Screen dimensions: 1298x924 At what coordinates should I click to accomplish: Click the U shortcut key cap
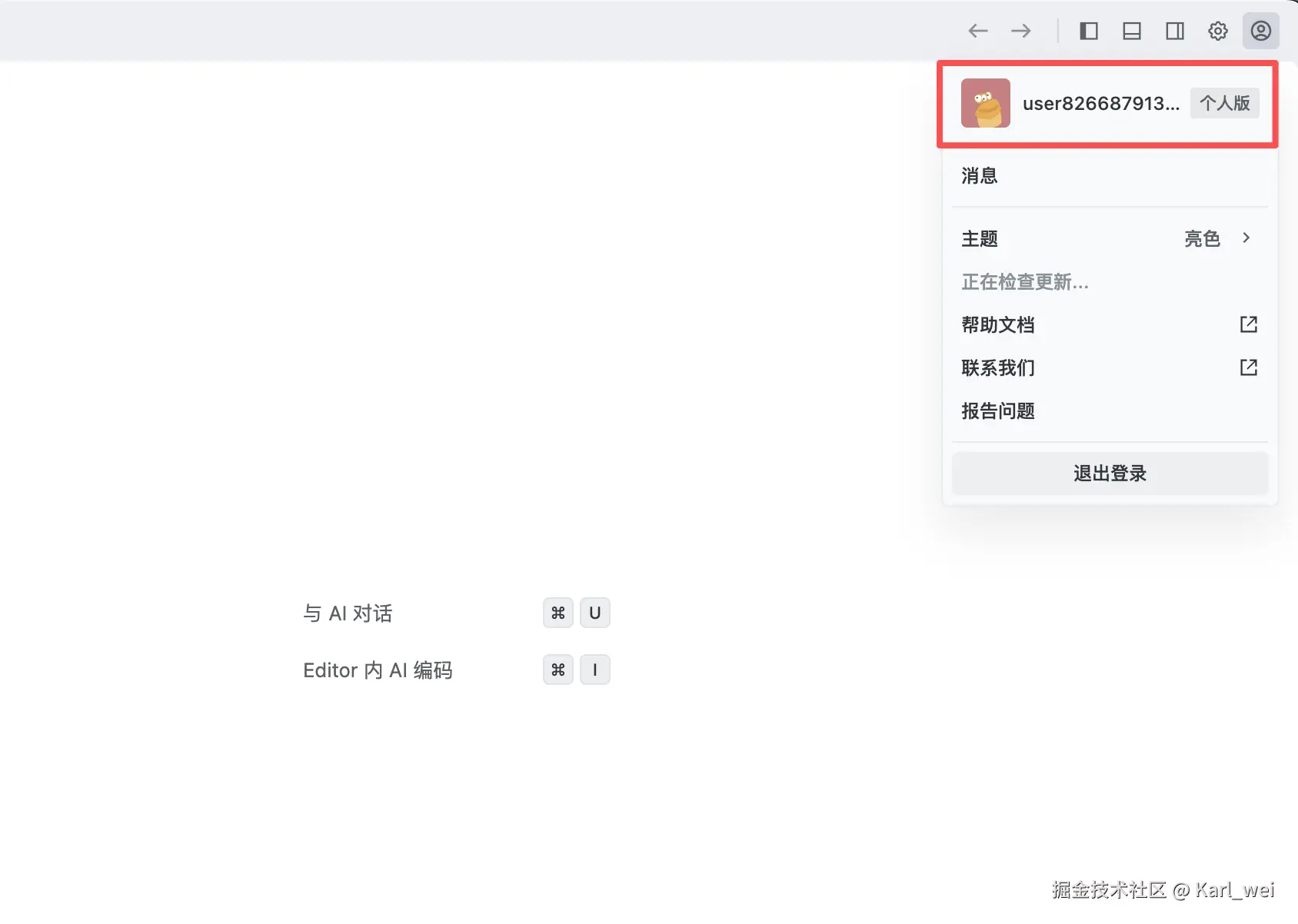tap(595, 613)
